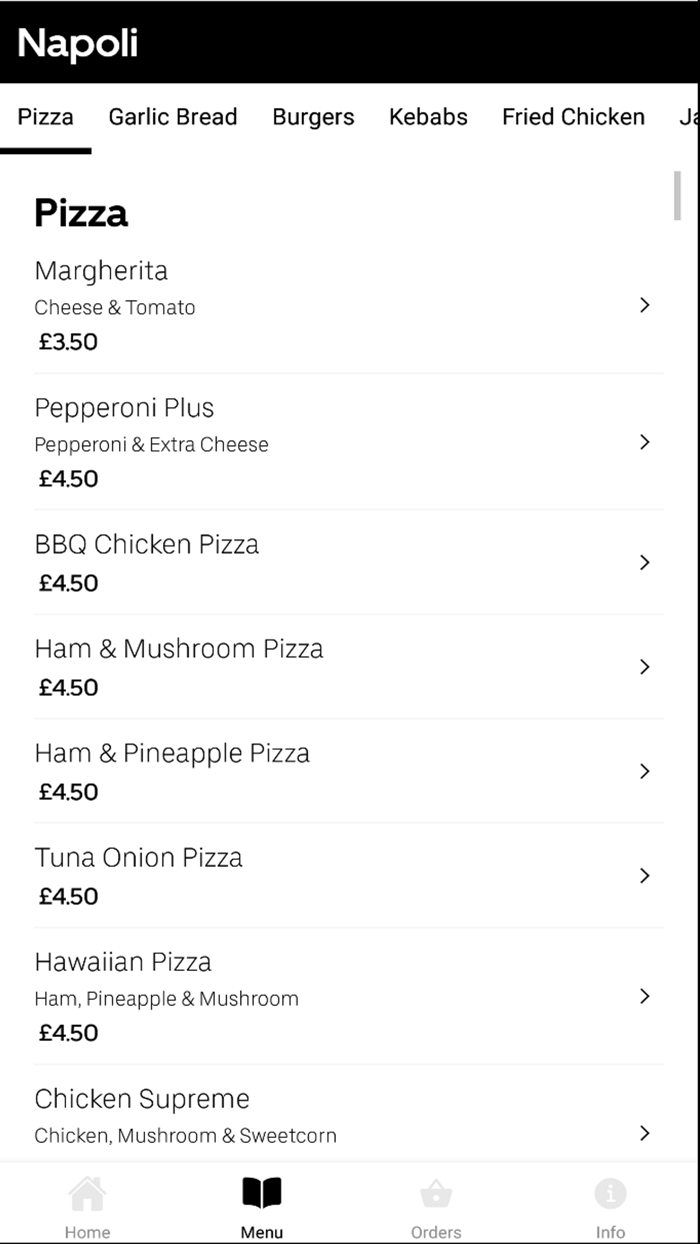This screenshot has width=700, height=1244.
Task: Select the Ham & Mushroom Pizza item
Action: click(300, 666)
